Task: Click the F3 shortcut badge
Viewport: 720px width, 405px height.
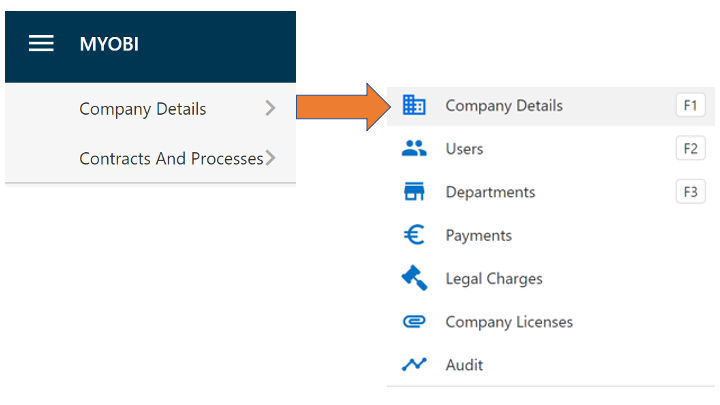Action: (691, 191)
